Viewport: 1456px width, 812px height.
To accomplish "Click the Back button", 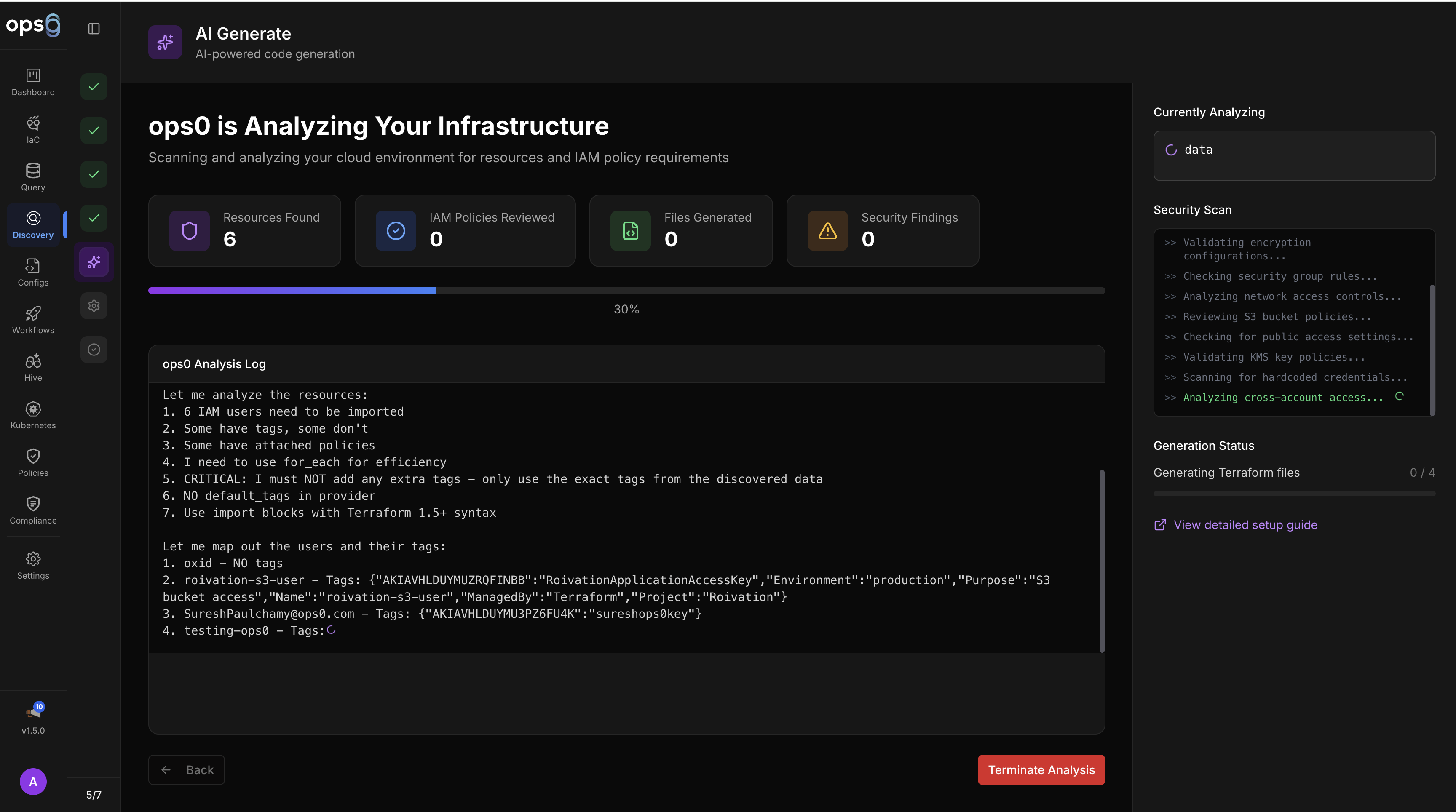I will tap(187, 769).
